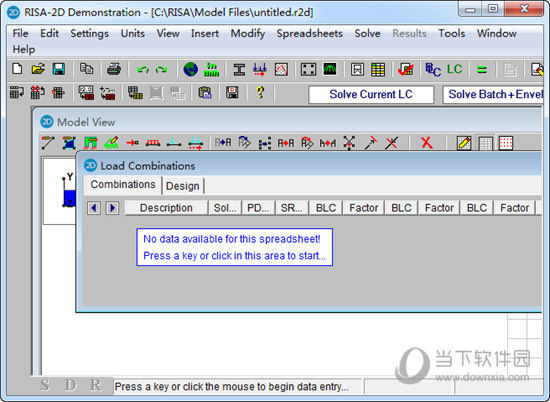Screen dimensions: 550x402
Task: Redo using the green redo arrow
Action: (161, 69)
